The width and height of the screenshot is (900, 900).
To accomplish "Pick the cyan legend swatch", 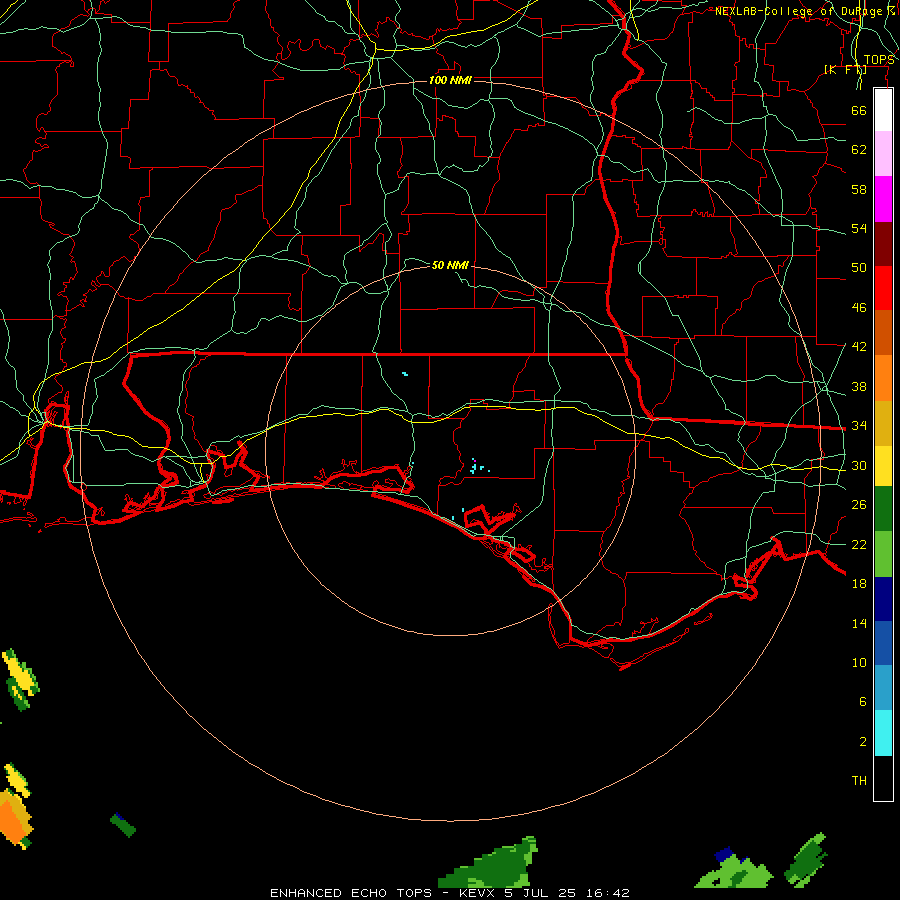I will point(883,733).
